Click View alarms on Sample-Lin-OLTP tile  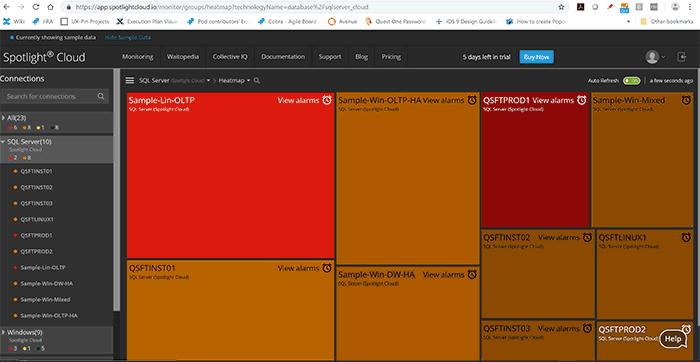(298, 100)
